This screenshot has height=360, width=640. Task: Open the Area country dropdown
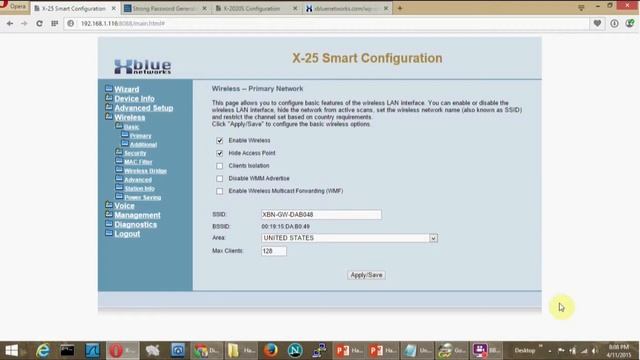[x=349, y=238]
